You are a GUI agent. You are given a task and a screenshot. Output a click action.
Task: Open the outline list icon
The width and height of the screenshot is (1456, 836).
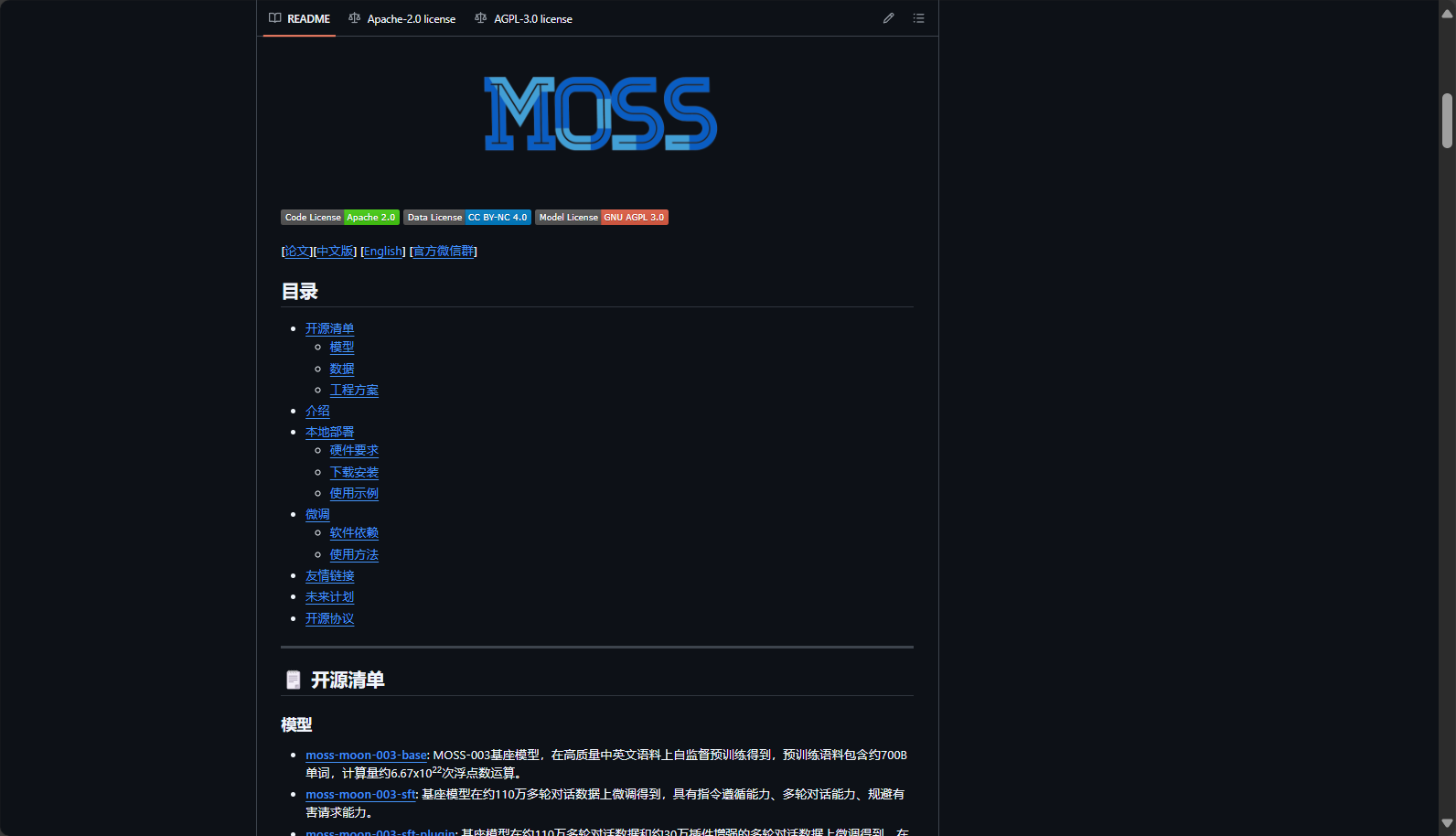918,18
